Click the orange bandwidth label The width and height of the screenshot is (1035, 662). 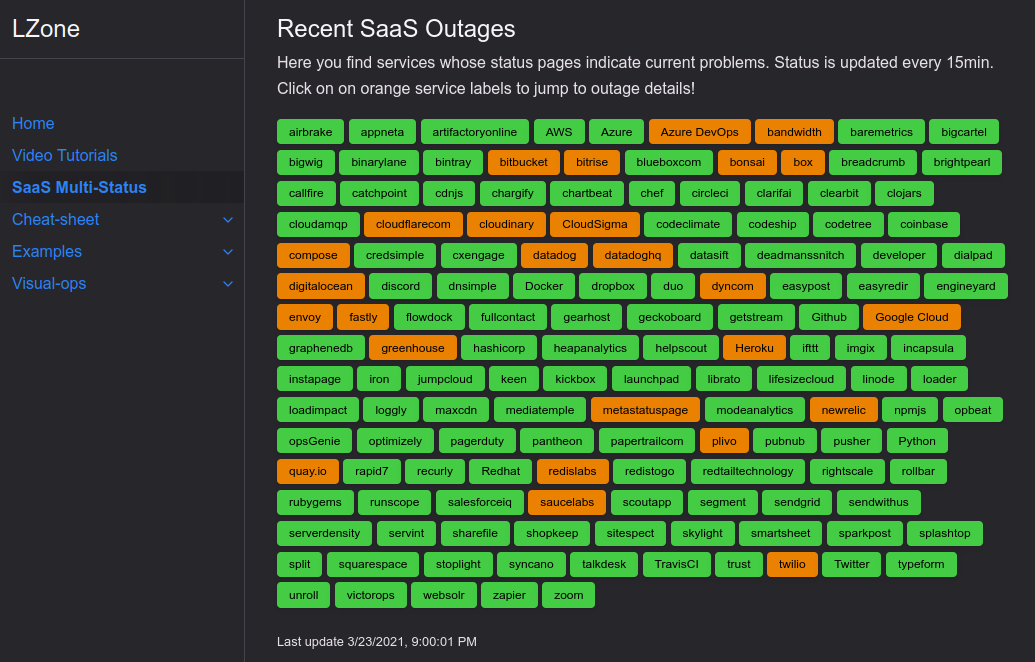pos(794,131)
